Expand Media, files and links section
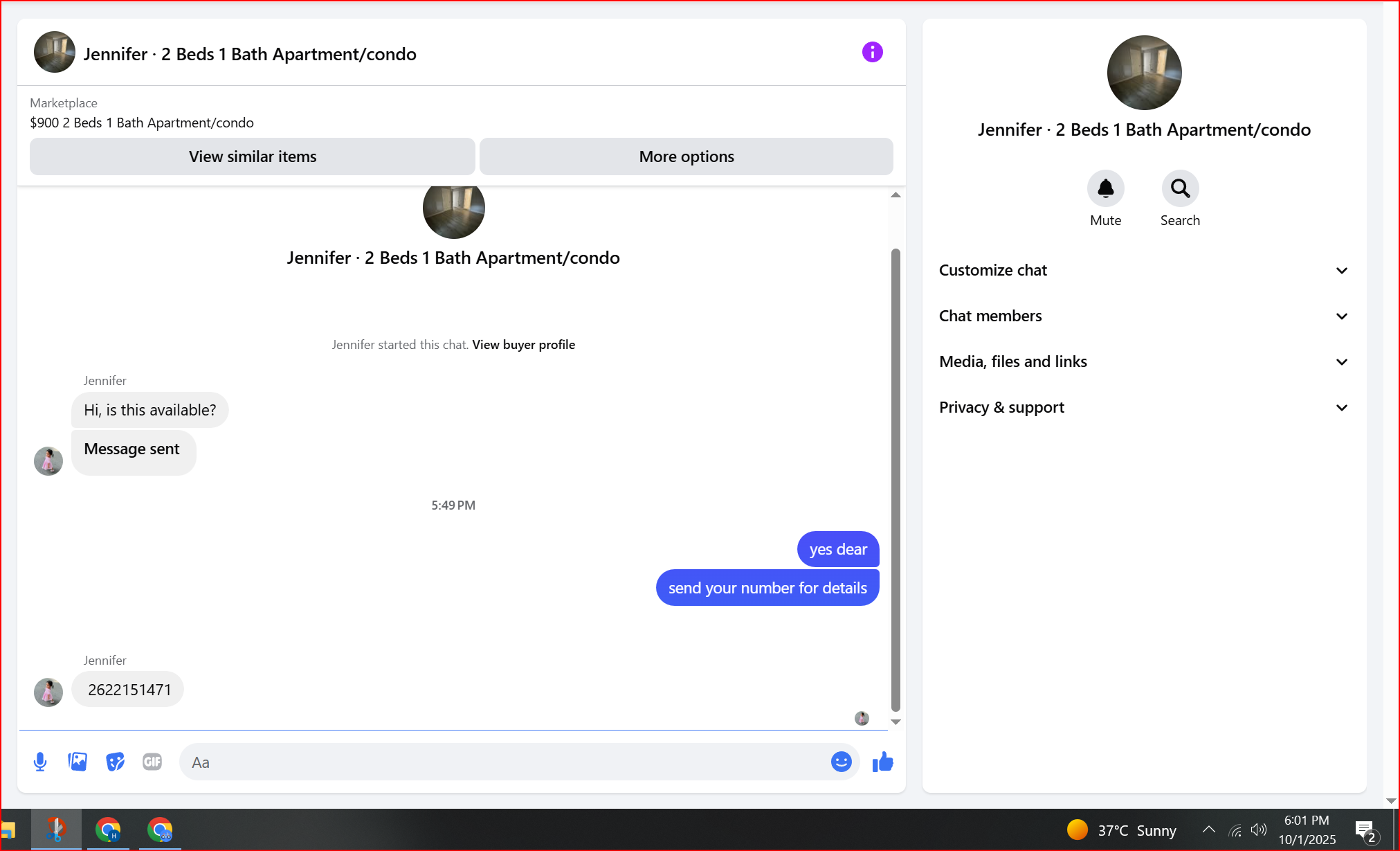Viewport: 1400px width, 851px height. pyautogui.click(x=1143, y=361)
